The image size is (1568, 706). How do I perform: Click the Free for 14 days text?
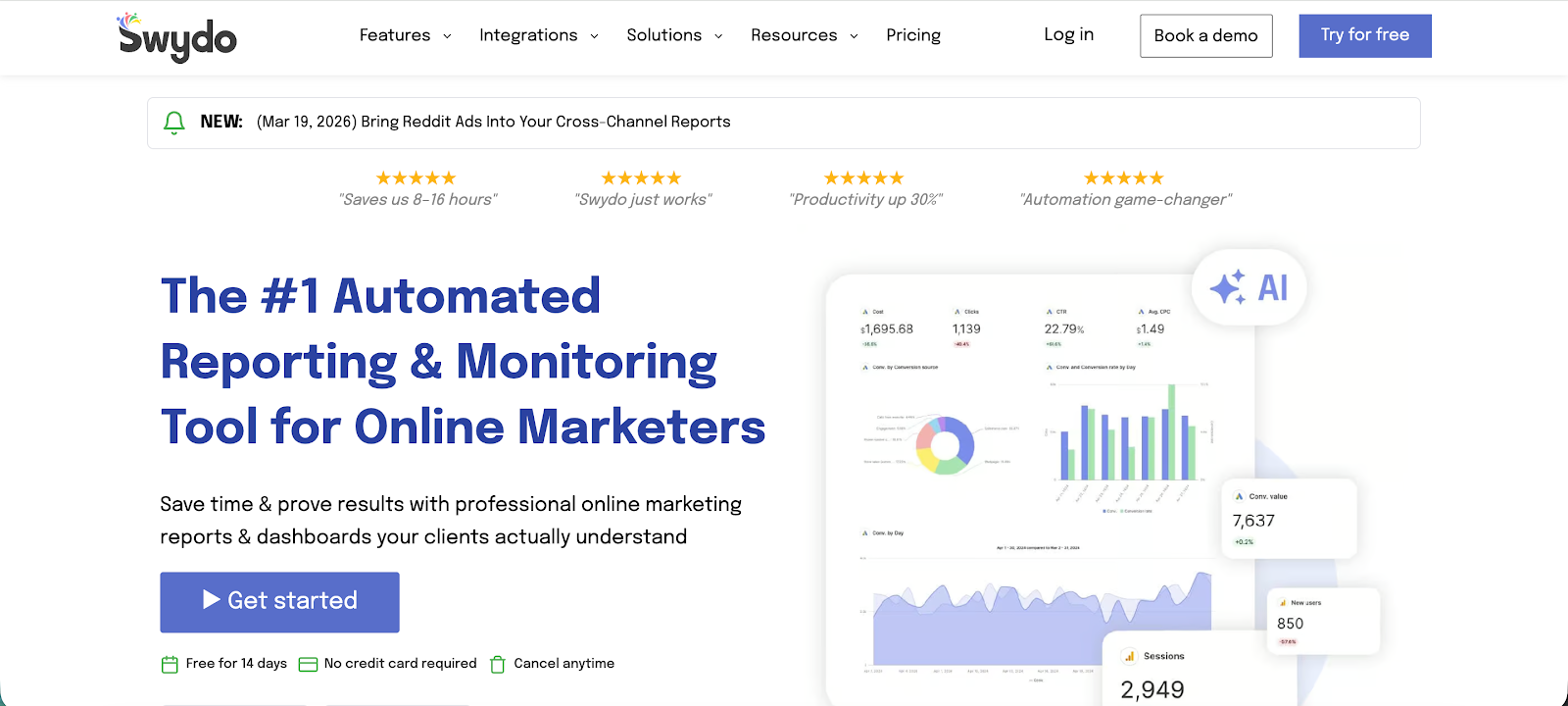[236, 663]
